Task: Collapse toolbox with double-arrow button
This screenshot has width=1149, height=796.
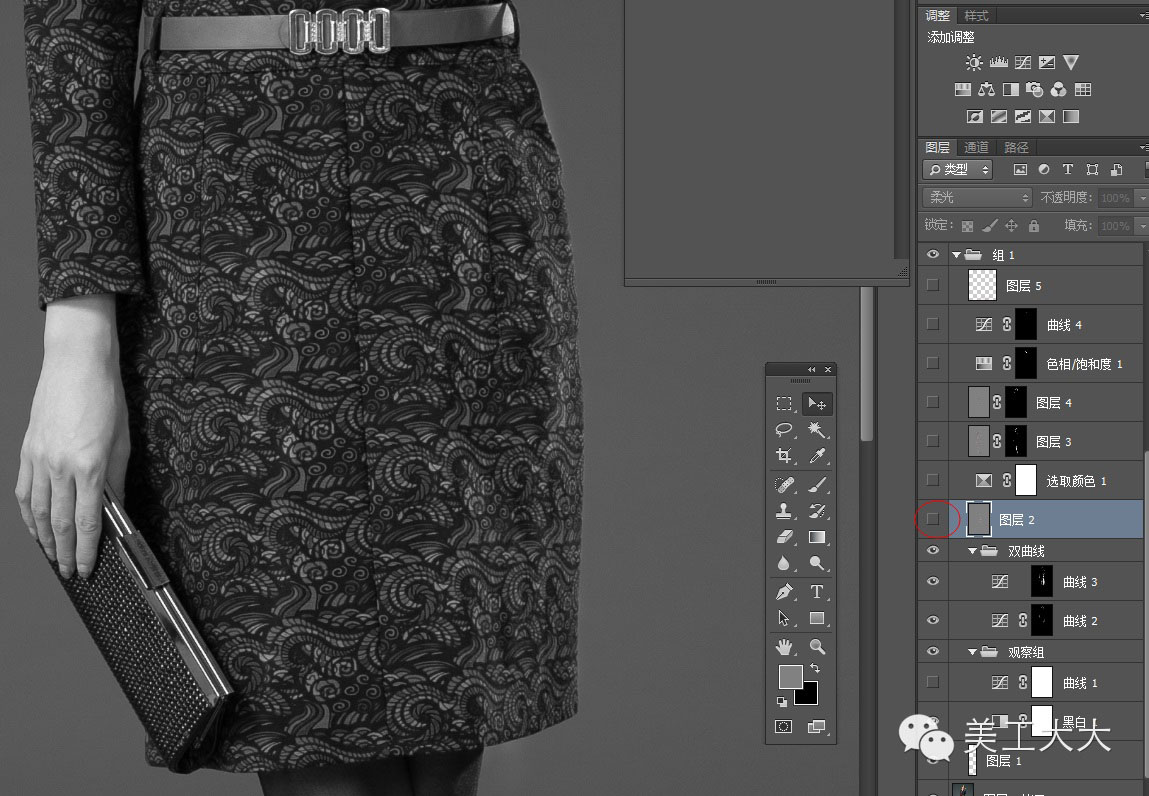Action: (x=811, y=369)
